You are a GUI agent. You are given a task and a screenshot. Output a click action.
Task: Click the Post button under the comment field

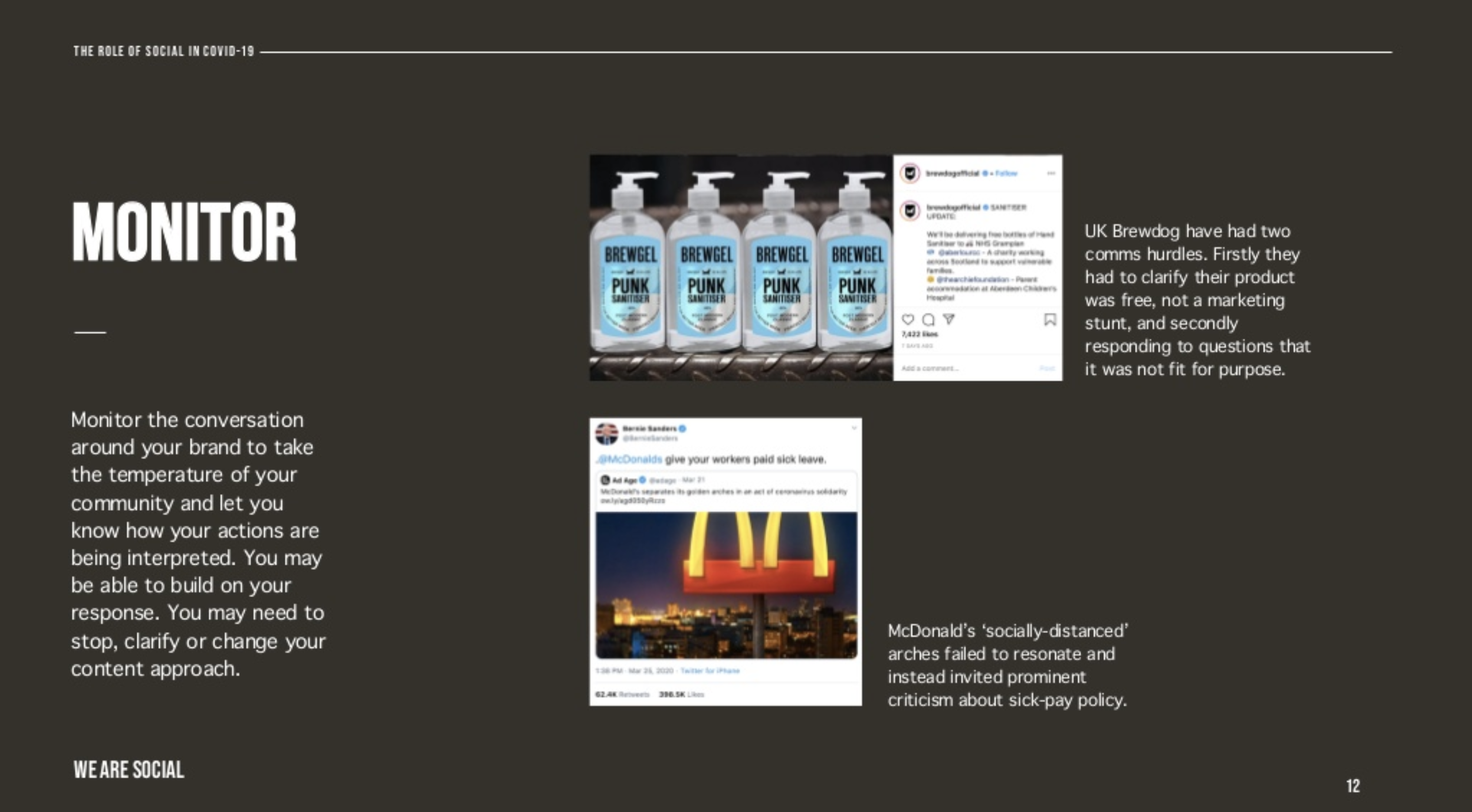(1047, 368)
